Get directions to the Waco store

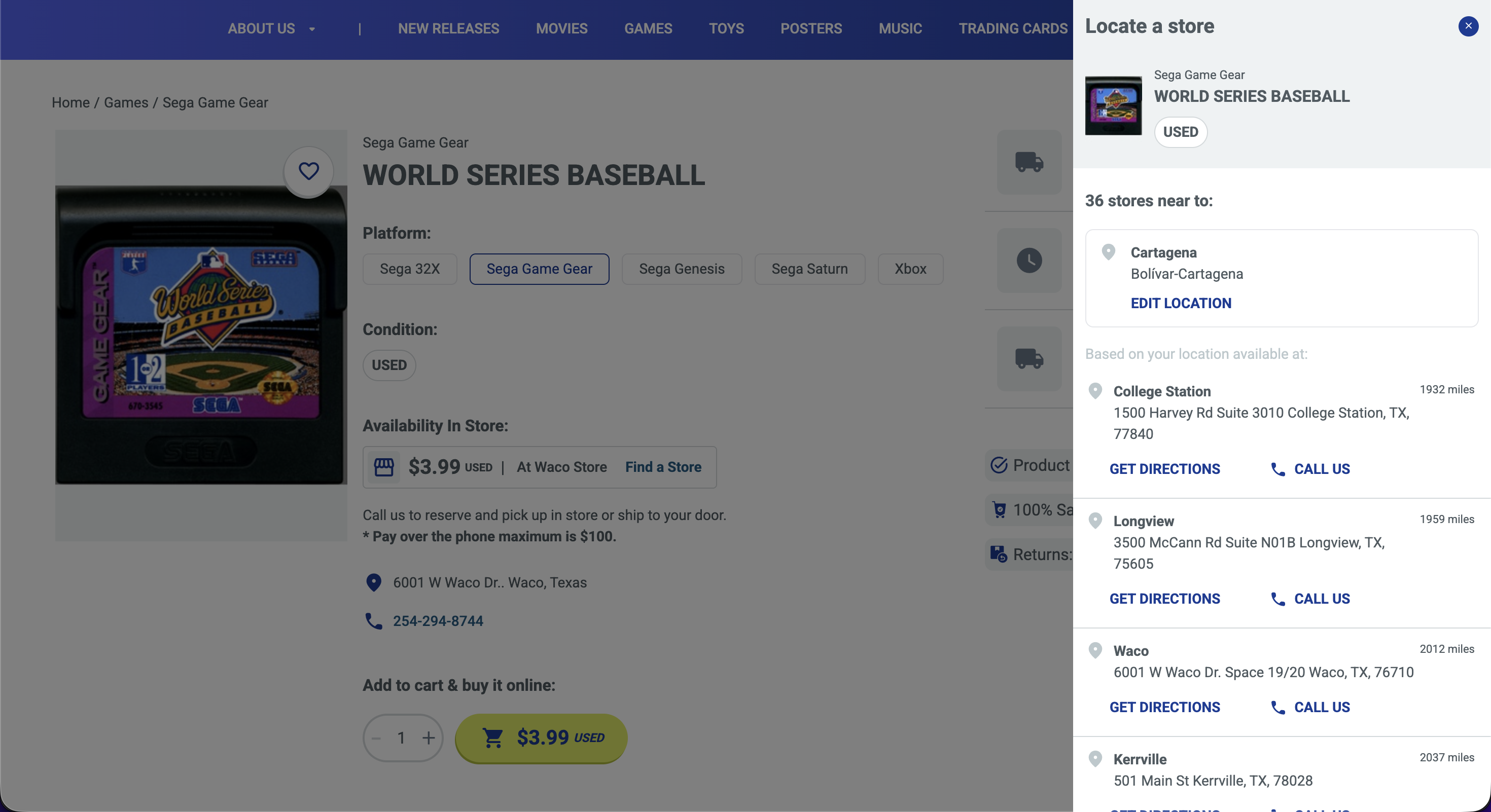[x=1164, y=707]
